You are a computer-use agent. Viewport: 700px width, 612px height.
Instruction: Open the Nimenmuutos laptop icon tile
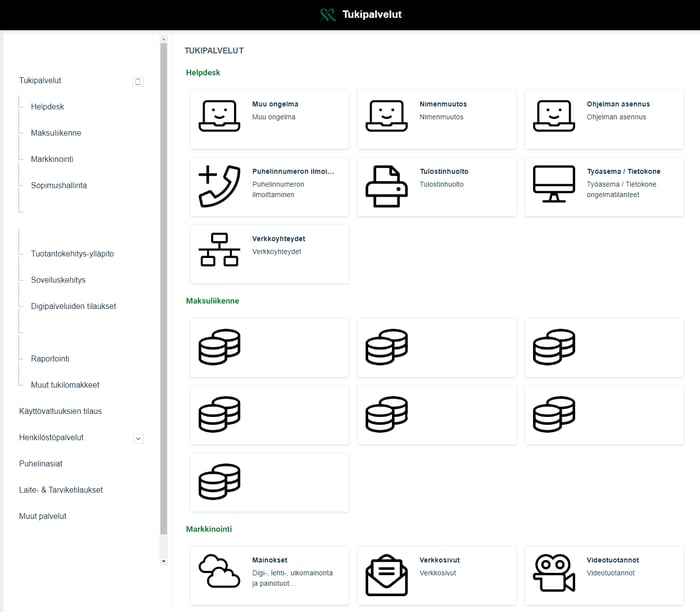pyautogui.click(x=386, y=116)
